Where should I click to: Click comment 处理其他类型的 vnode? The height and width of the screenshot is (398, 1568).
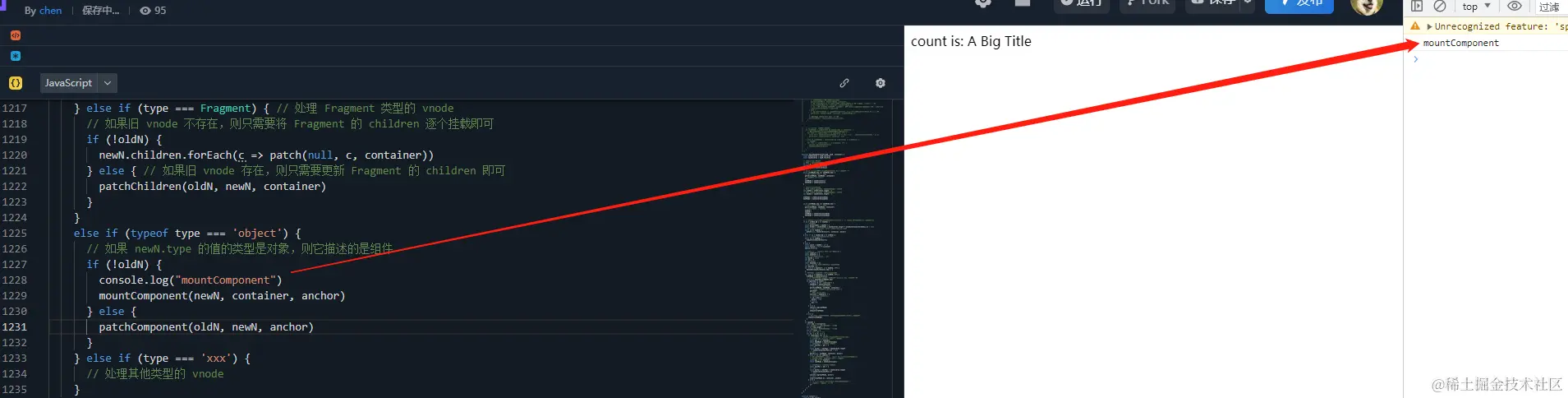tap(155, 374)
